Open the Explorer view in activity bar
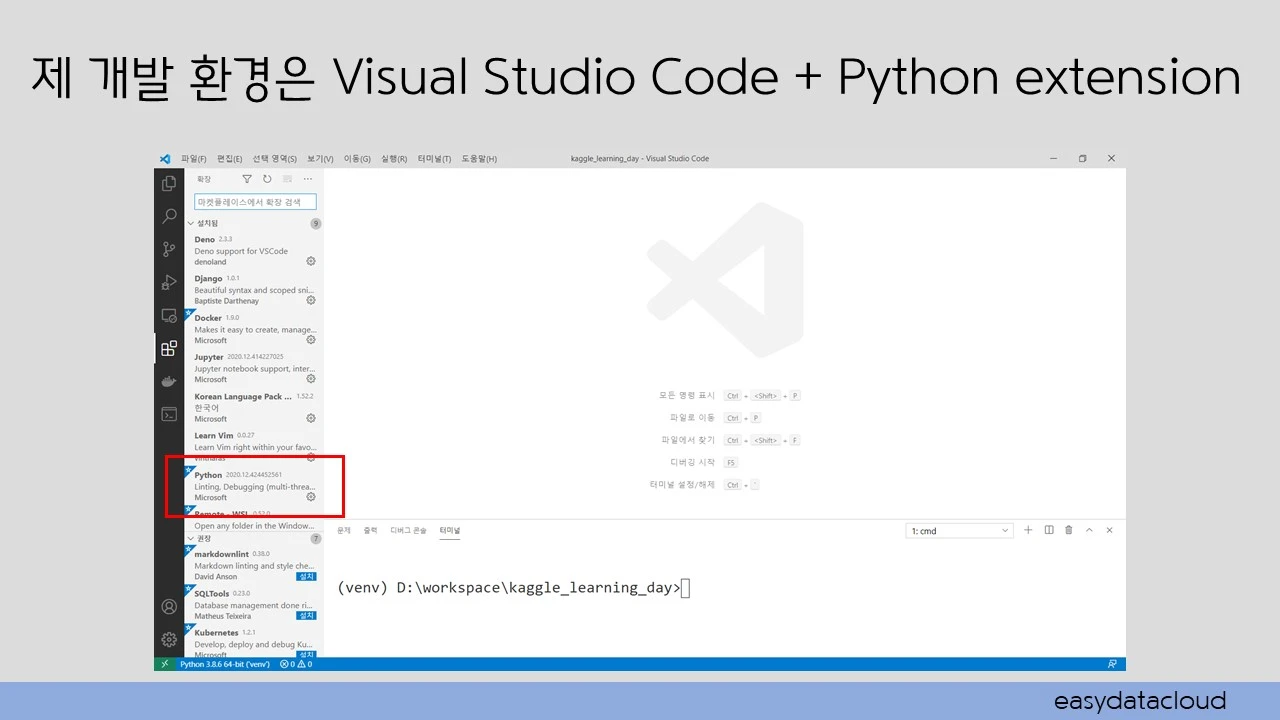The width and height of the screenshot is (1280, 720). point(169,184)
